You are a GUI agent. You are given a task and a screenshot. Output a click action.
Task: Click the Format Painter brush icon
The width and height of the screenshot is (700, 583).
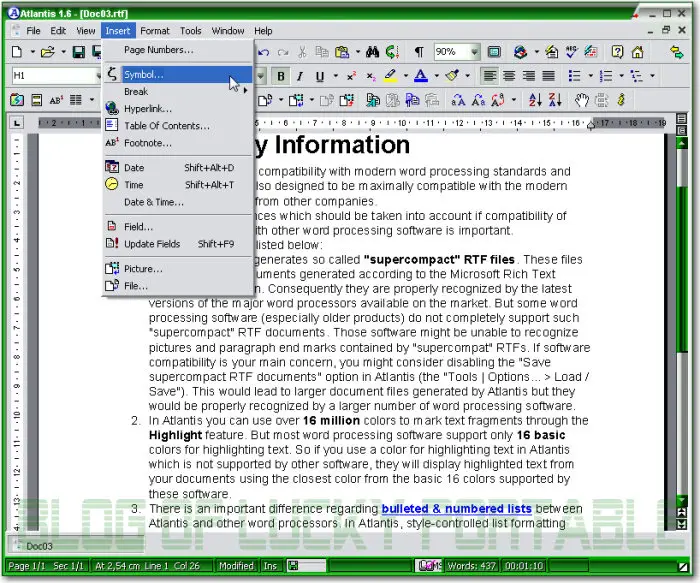(x=453, y=76)
